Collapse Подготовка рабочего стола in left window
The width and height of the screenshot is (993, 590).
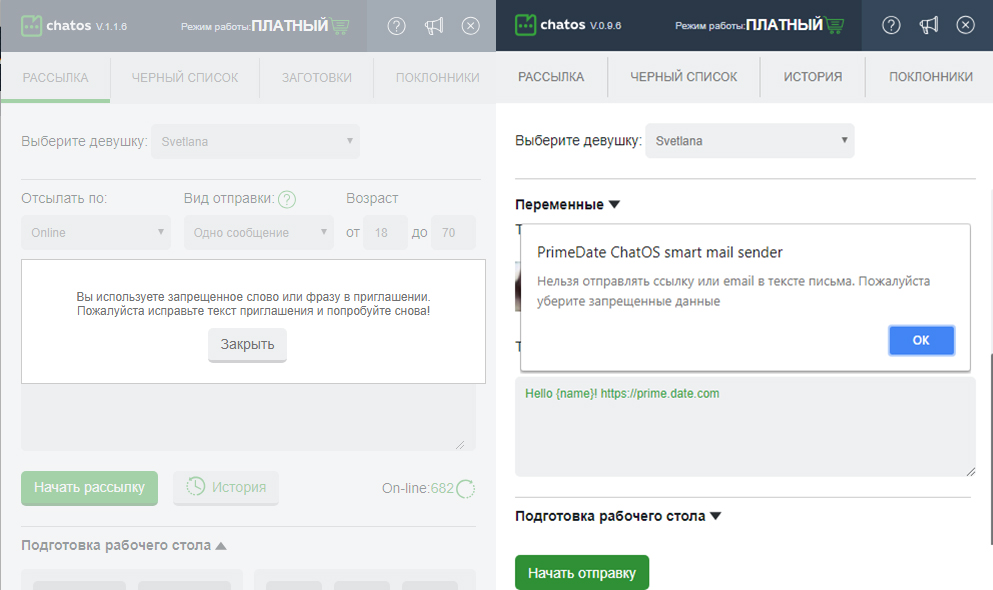pyautogui.click(x=123, y=545)
